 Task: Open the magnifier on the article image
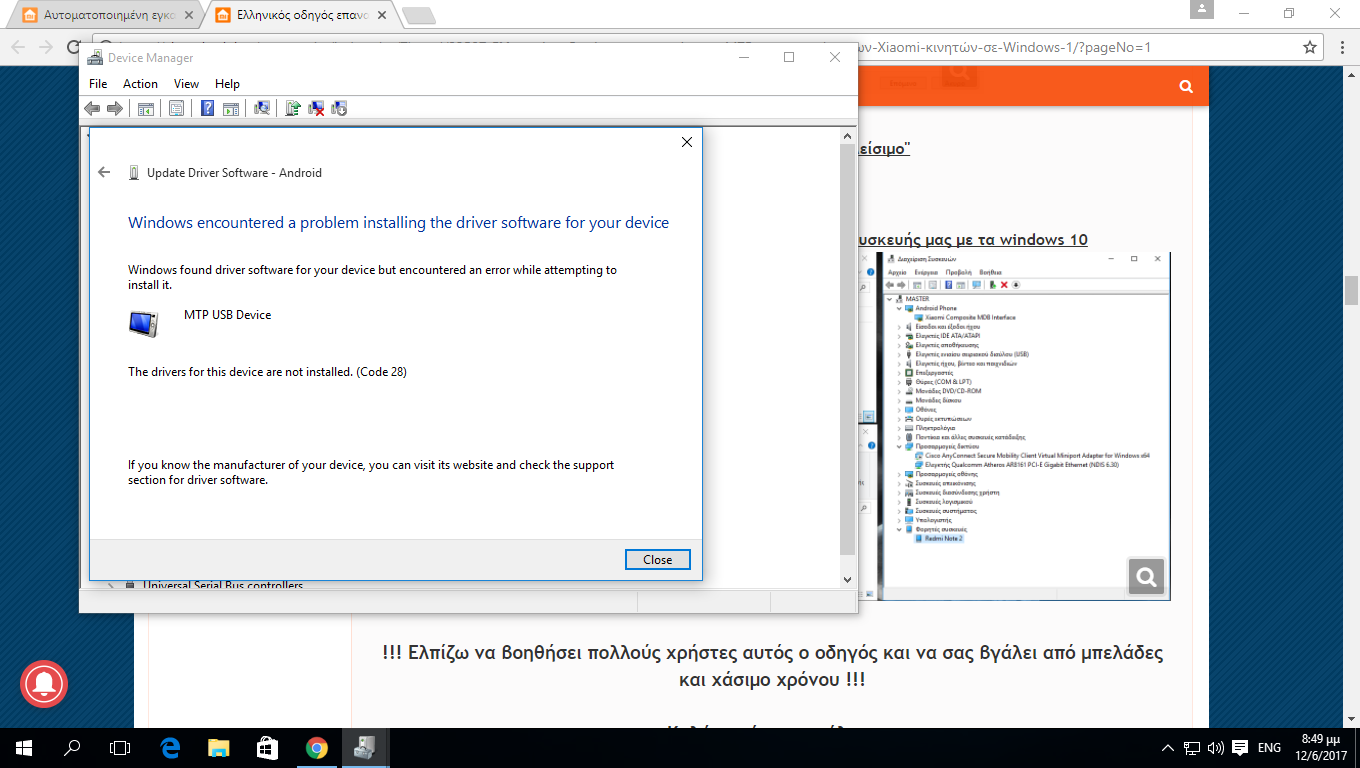pyautogui.click(x=1145, y=576)
